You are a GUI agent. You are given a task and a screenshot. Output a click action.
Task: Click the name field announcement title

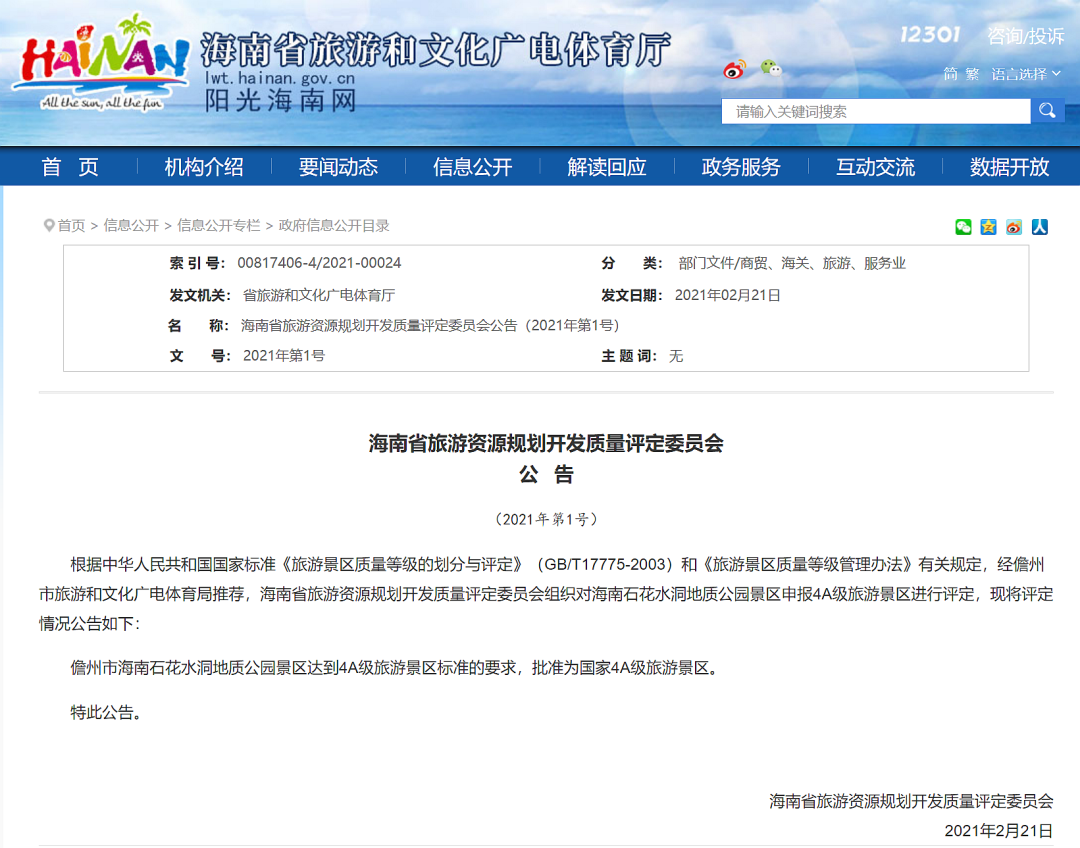[430, 325]
